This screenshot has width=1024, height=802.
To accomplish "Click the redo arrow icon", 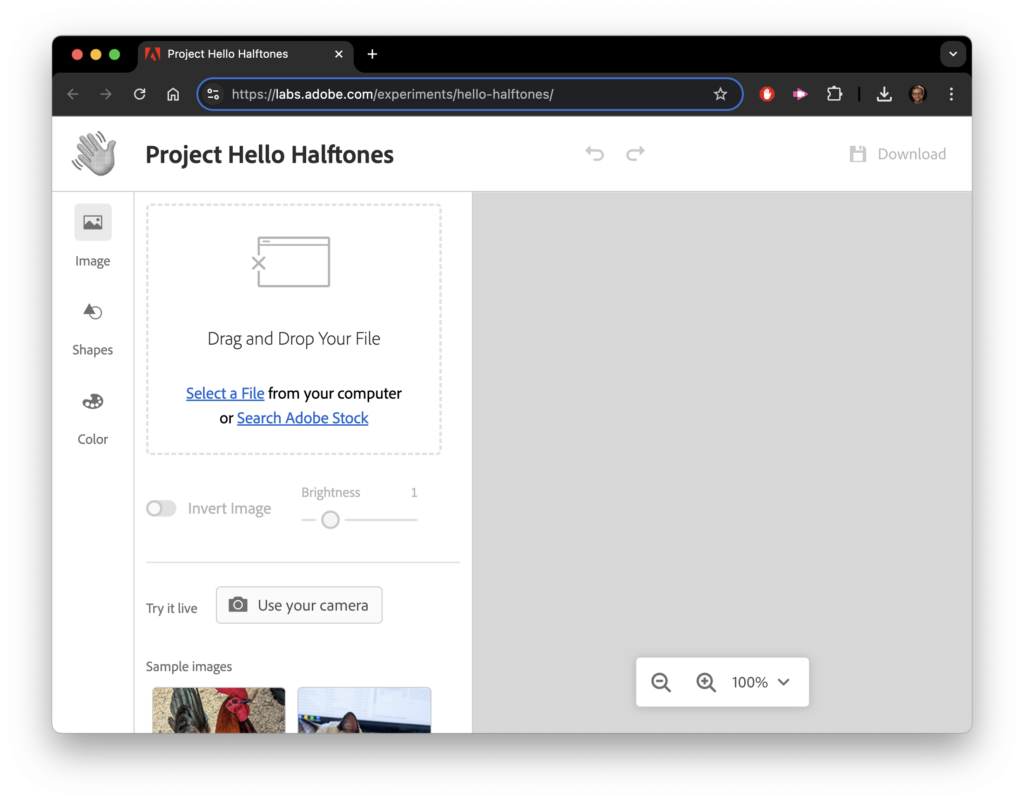I will click(x=635, y=153).
